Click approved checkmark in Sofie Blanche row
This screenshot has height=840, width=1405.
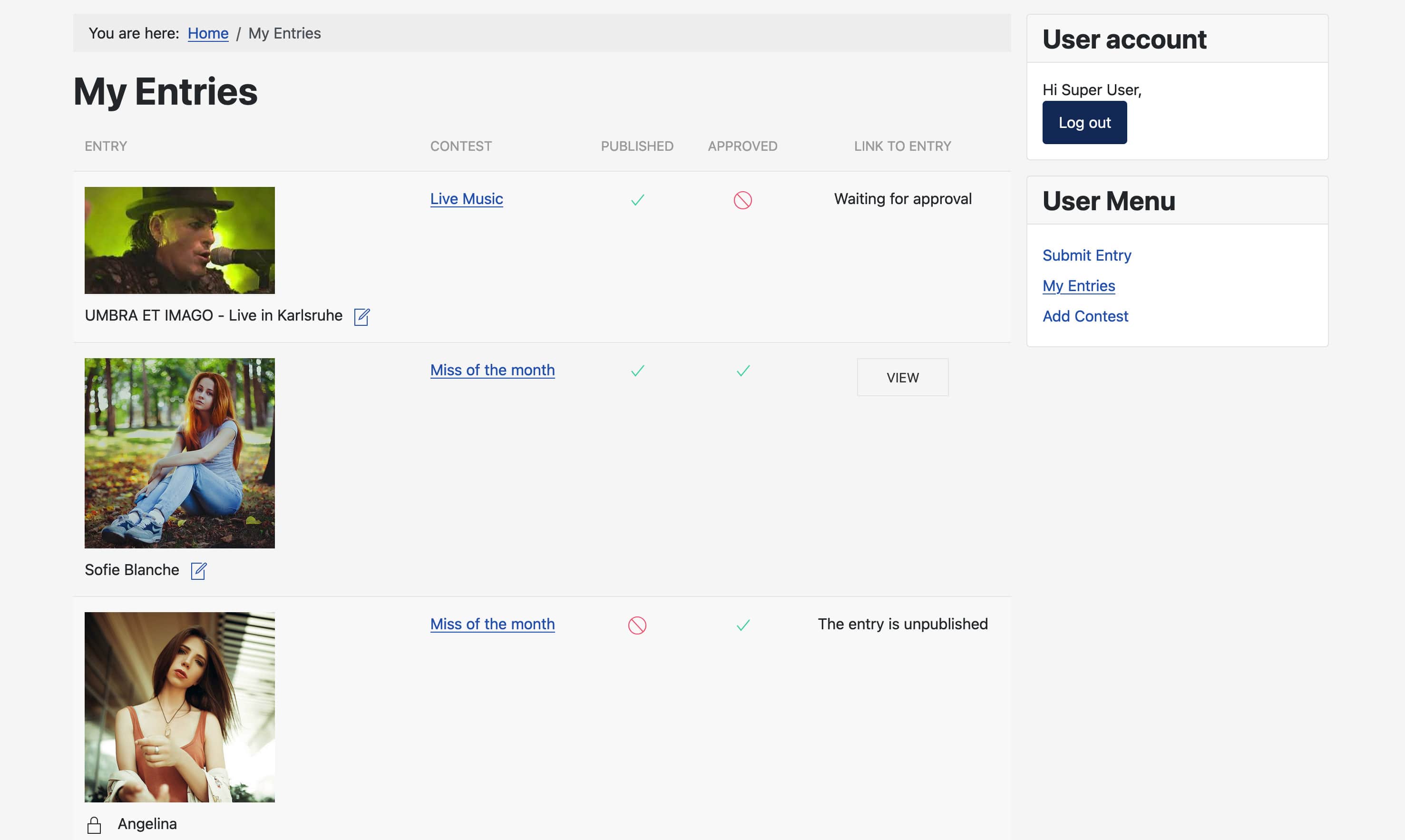point(743,371)
